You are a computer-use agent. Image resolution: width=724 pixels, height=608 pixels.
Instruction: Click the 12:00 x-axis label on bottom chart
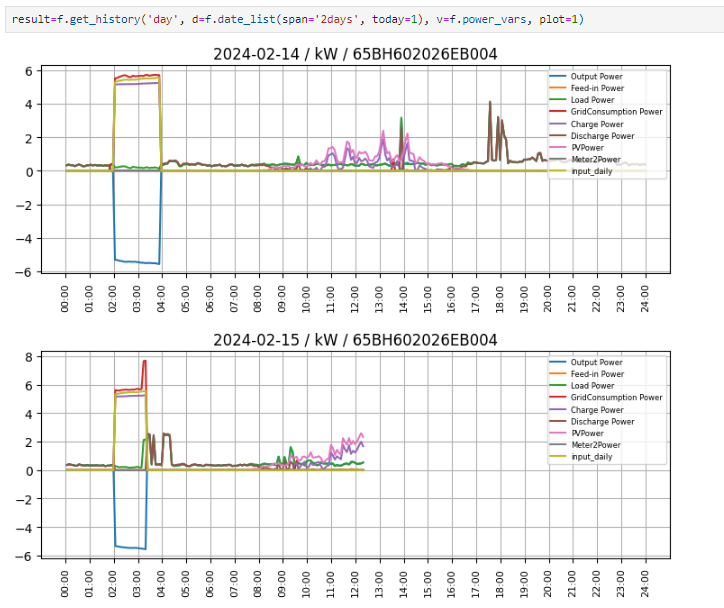pyautogui.click(x=355, y=582)
